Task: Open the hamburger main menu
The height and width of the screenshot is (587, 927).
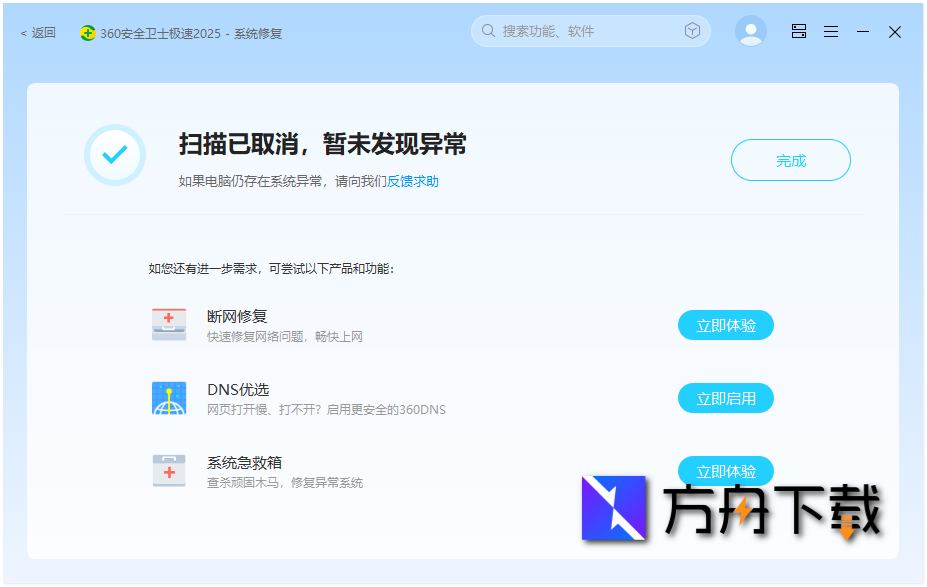Action: (x=830, y=31)
